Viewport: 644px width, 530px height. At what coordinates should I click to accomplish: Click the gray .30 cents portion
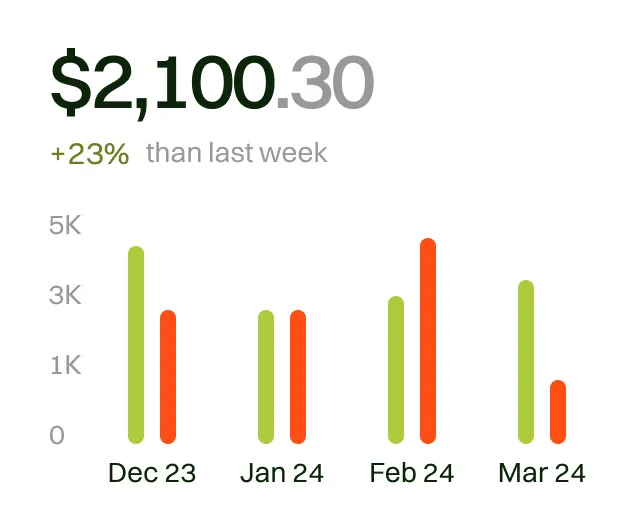coord(325,84)
